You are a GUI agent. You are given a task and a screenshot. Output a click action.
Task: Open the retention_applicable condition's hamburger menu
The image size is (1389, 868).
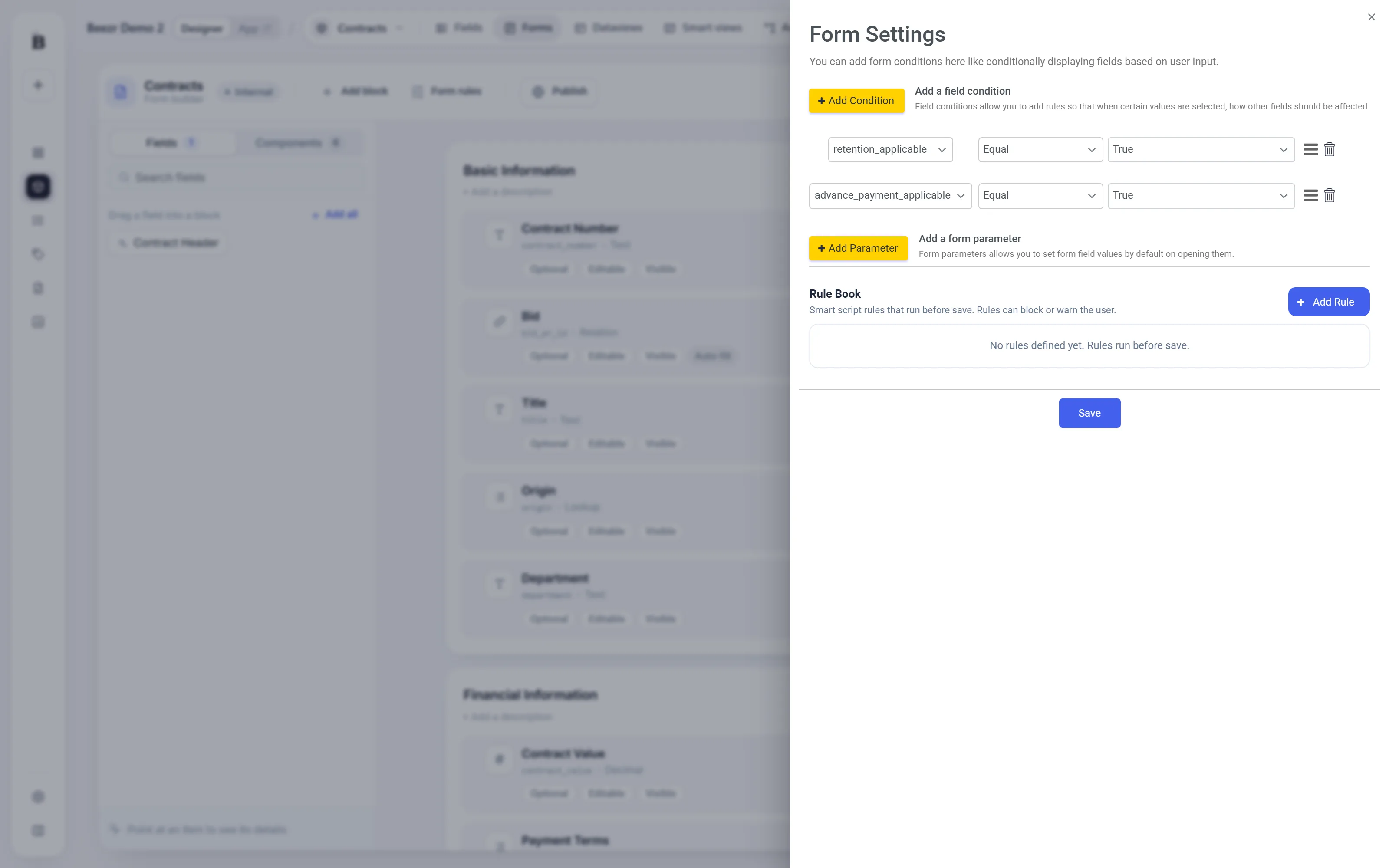pos(1310,149)
